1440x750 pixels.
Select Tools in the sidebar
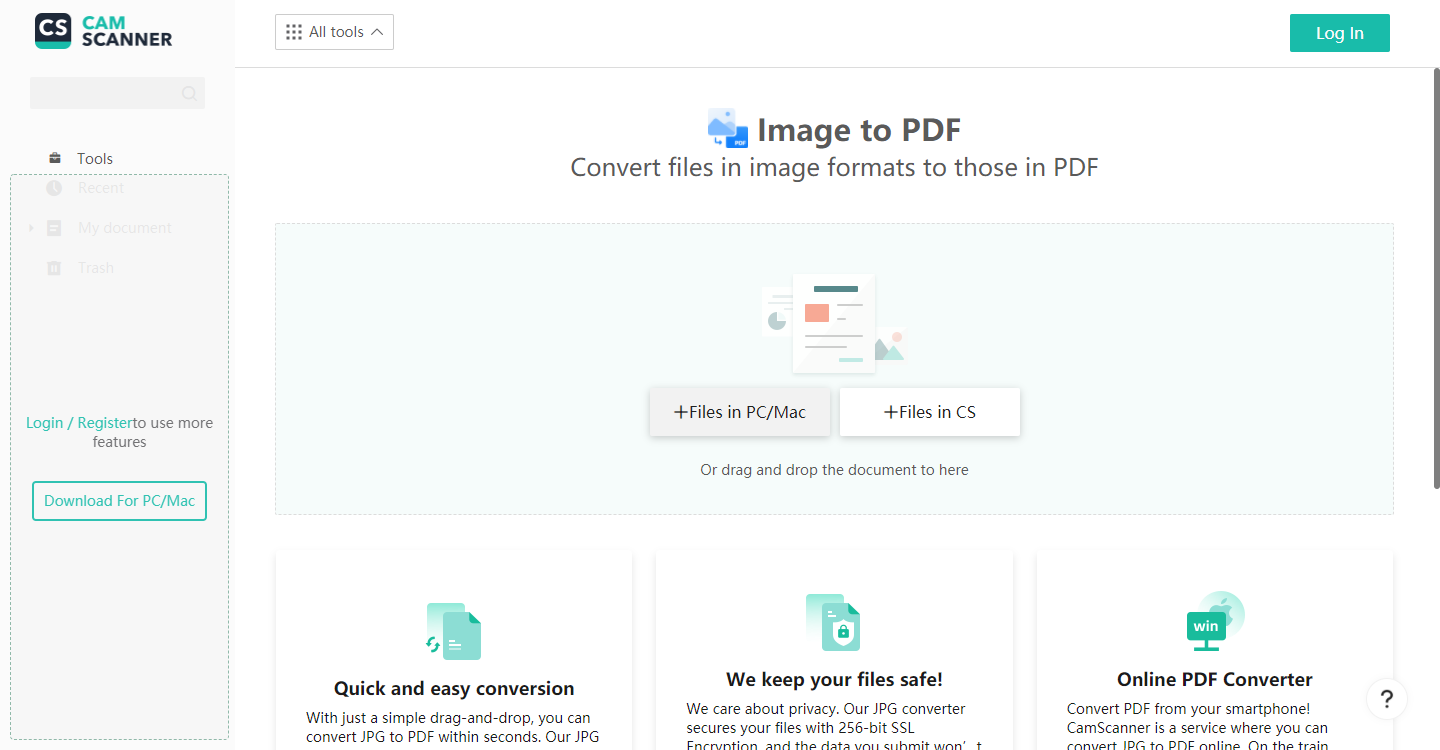95,158
